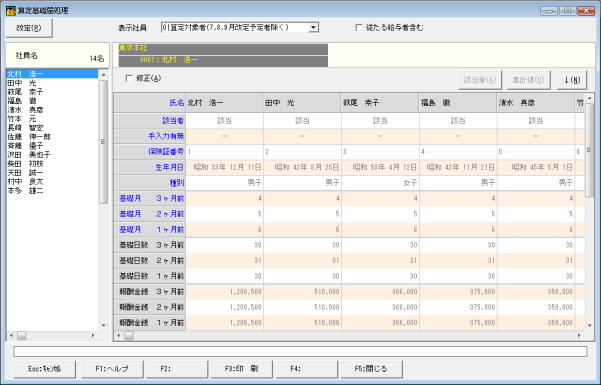Click employee list horizontal scroll left arrow
601x385 pixels.
(11, 336)
